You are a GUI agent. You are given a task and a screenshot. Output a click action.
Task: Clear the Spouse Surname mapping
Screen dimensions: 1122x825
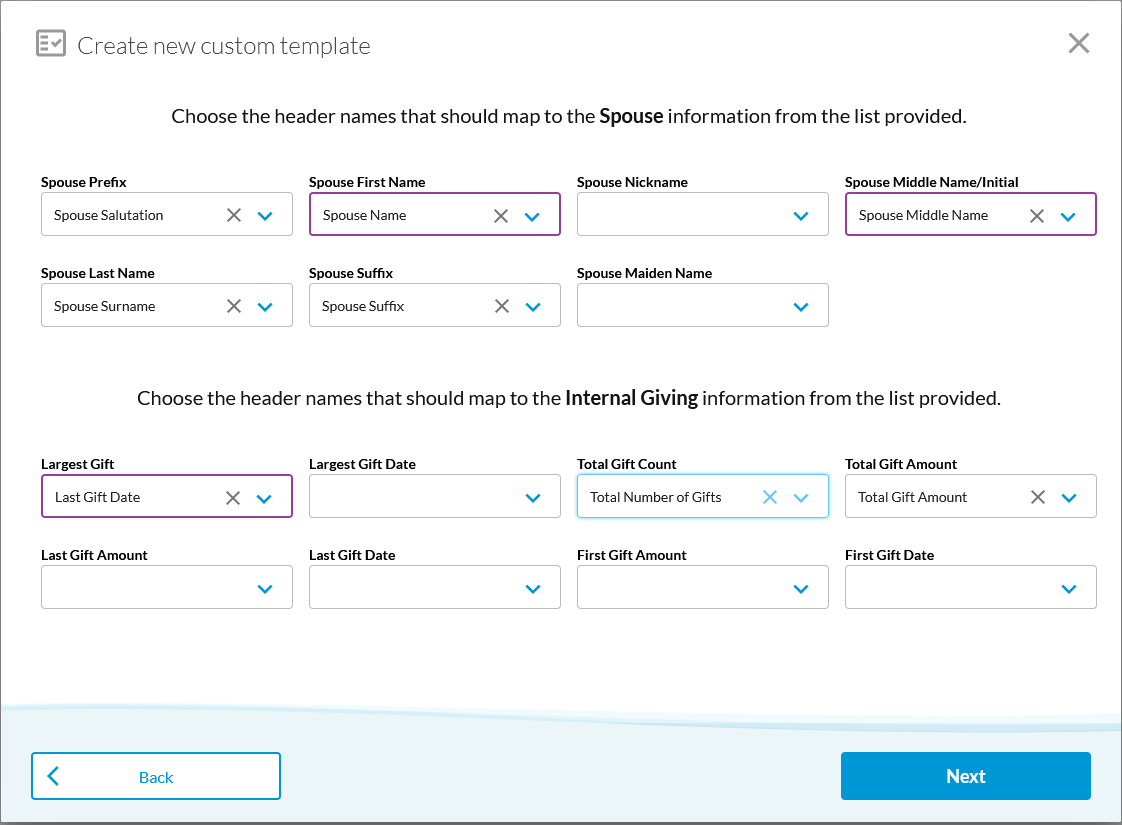233,305
